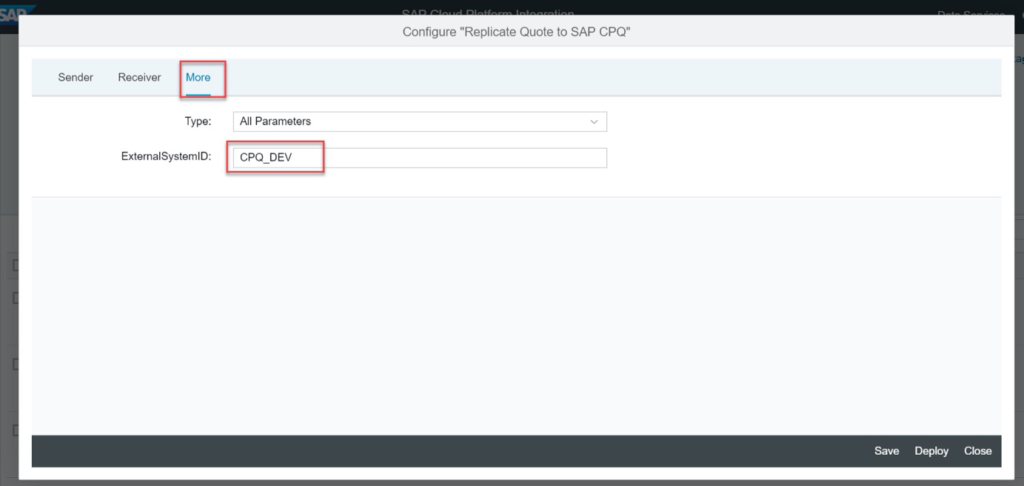The image size is (1024, 486).
Task: Click the Save button
Action: pyautogui.click(x=886, y=451)
